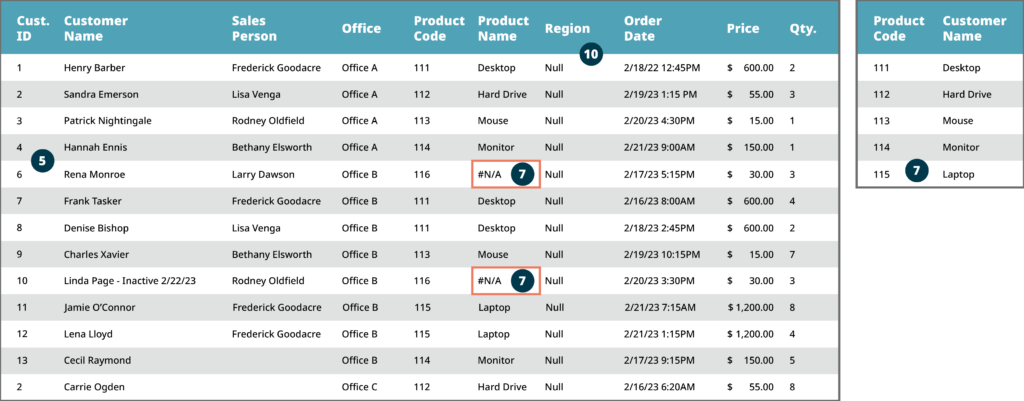Click the Office C cell
This screenshot has height=401, width=1024.
pos(360,387)
